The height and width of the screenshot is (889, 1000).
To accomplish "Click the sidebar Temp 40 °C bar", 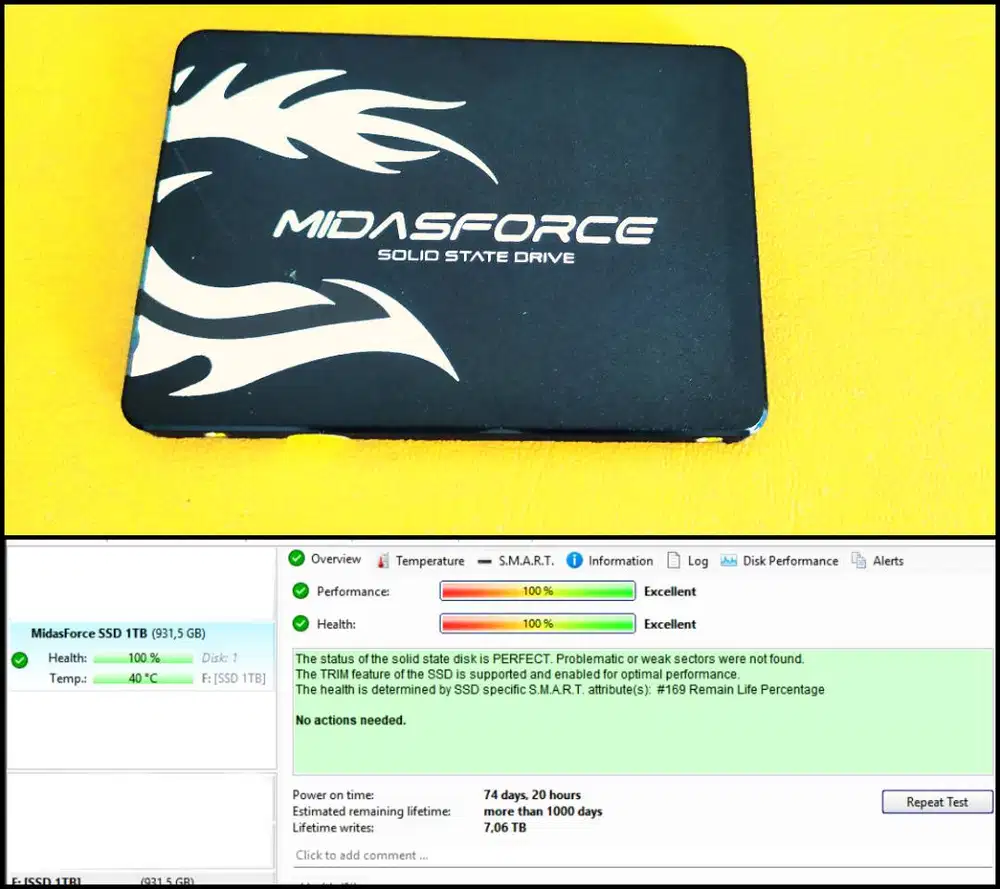I will click(143, 679).
